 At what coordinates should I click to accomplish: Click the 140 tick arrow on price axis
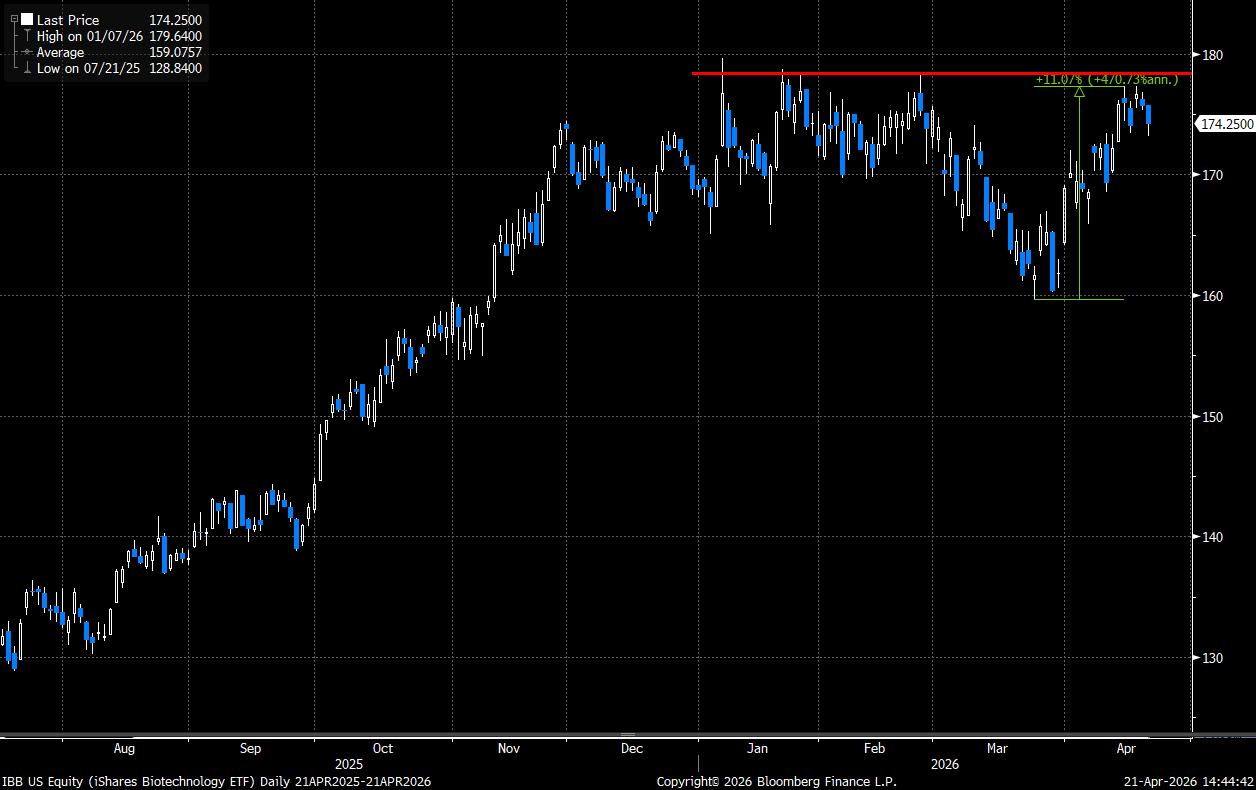[1196, 537]
